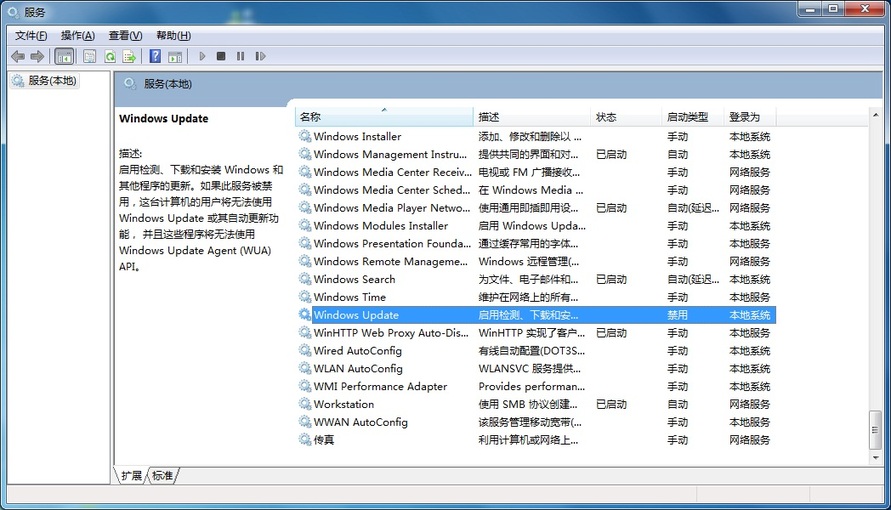This screenshot has height=510, width=891.
Task: Click the gear icon of WWAN AutoConfig
Action: tap(305, 422)
